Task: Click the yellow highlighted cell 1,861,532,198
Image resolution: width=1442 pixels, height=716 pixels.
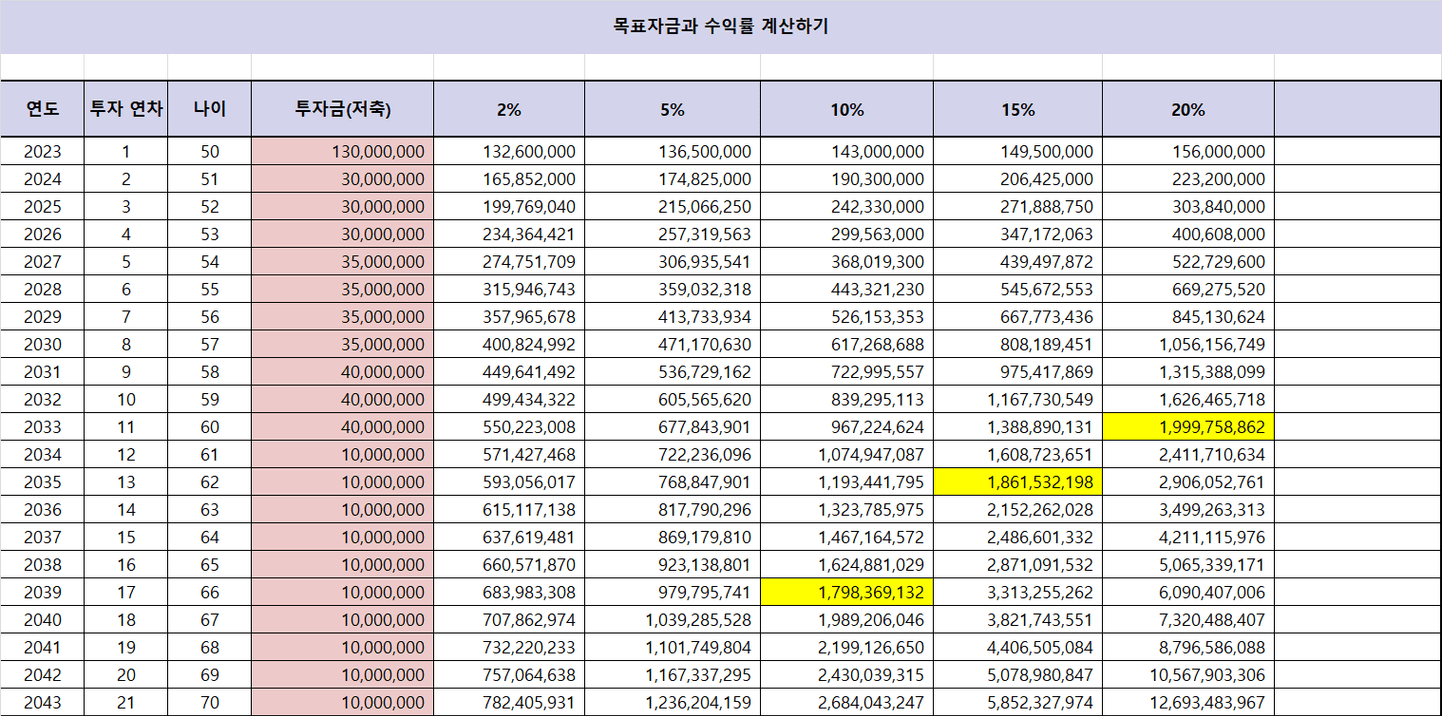Action: click(x=1017, y=482)
